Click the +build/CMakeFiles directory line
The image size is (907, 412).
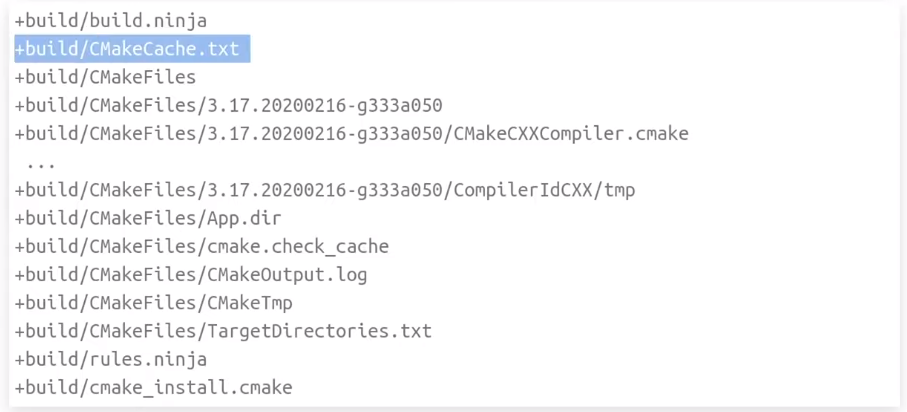click(105, 78)
